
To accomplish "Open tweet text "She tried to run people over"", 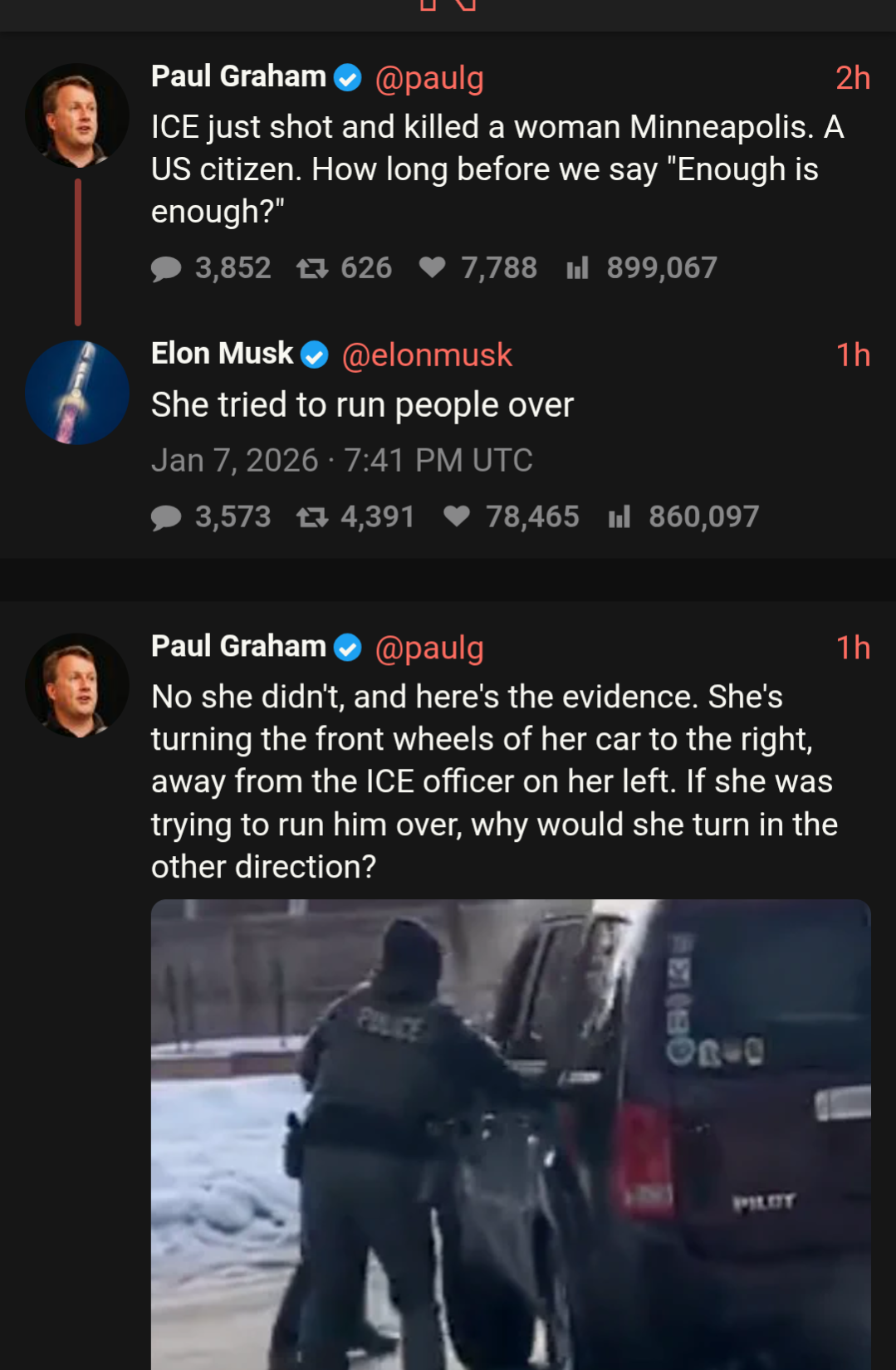I will tap(362, 405).
